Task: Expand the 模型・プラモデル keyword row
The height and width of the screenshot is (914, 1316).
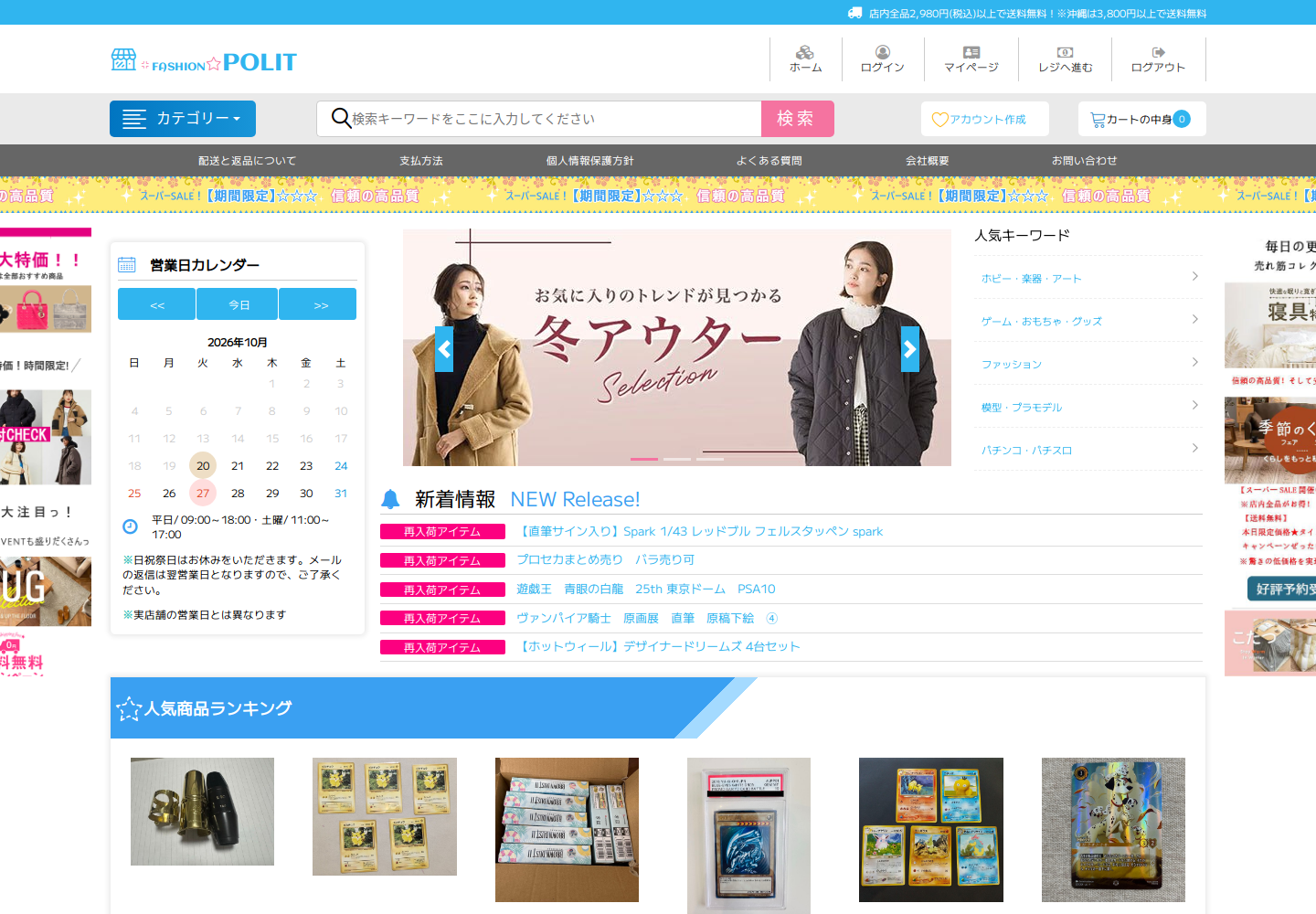Action: 1088,407
